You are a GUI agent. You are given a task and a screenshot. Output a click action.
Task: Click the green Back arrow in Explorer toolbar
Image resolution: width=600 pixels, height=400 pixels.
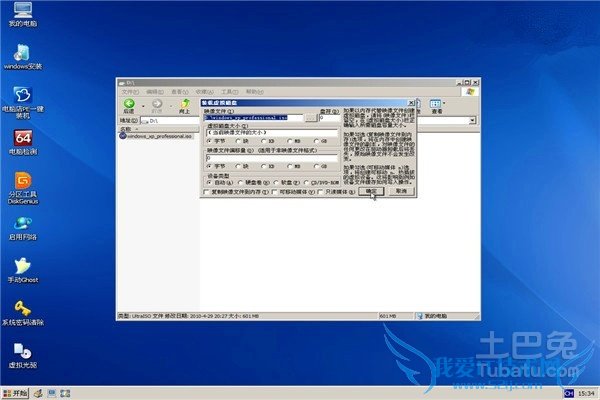click(129, 103)
